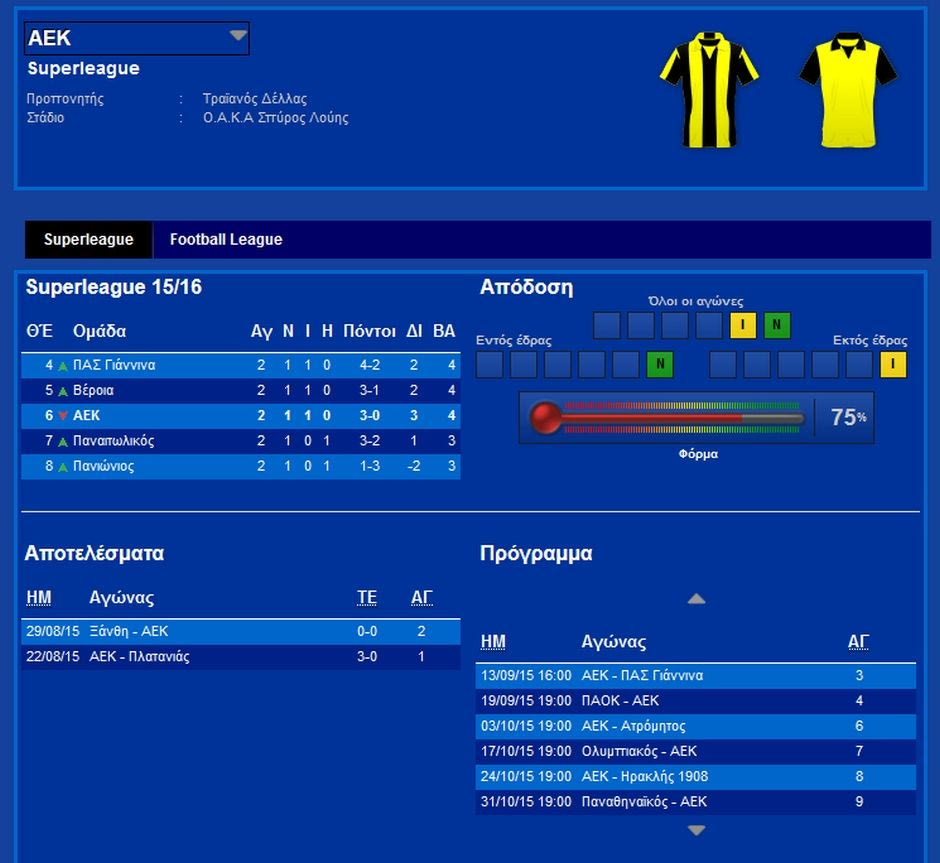Open the ΑΕΚ - Πλατανιάς result
Viewport: 940px width, 863px height.
click(x=139, y=657)
